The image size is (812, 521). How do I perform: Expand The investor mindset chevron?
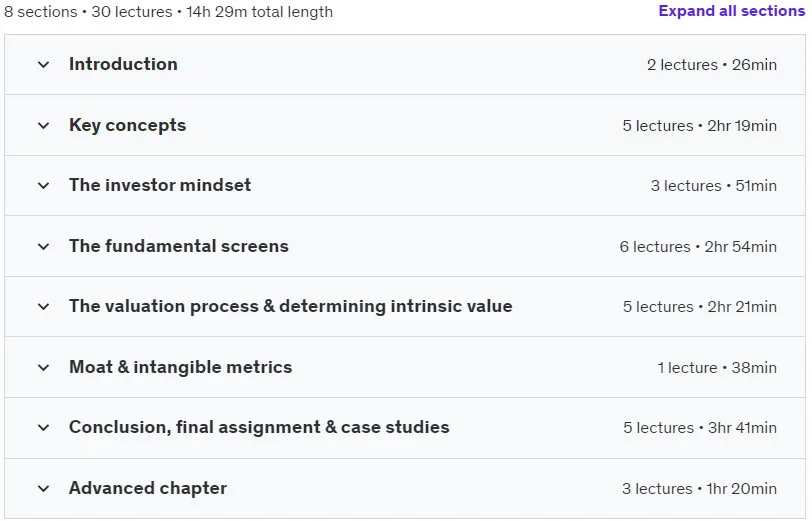[x=44, y=185]
